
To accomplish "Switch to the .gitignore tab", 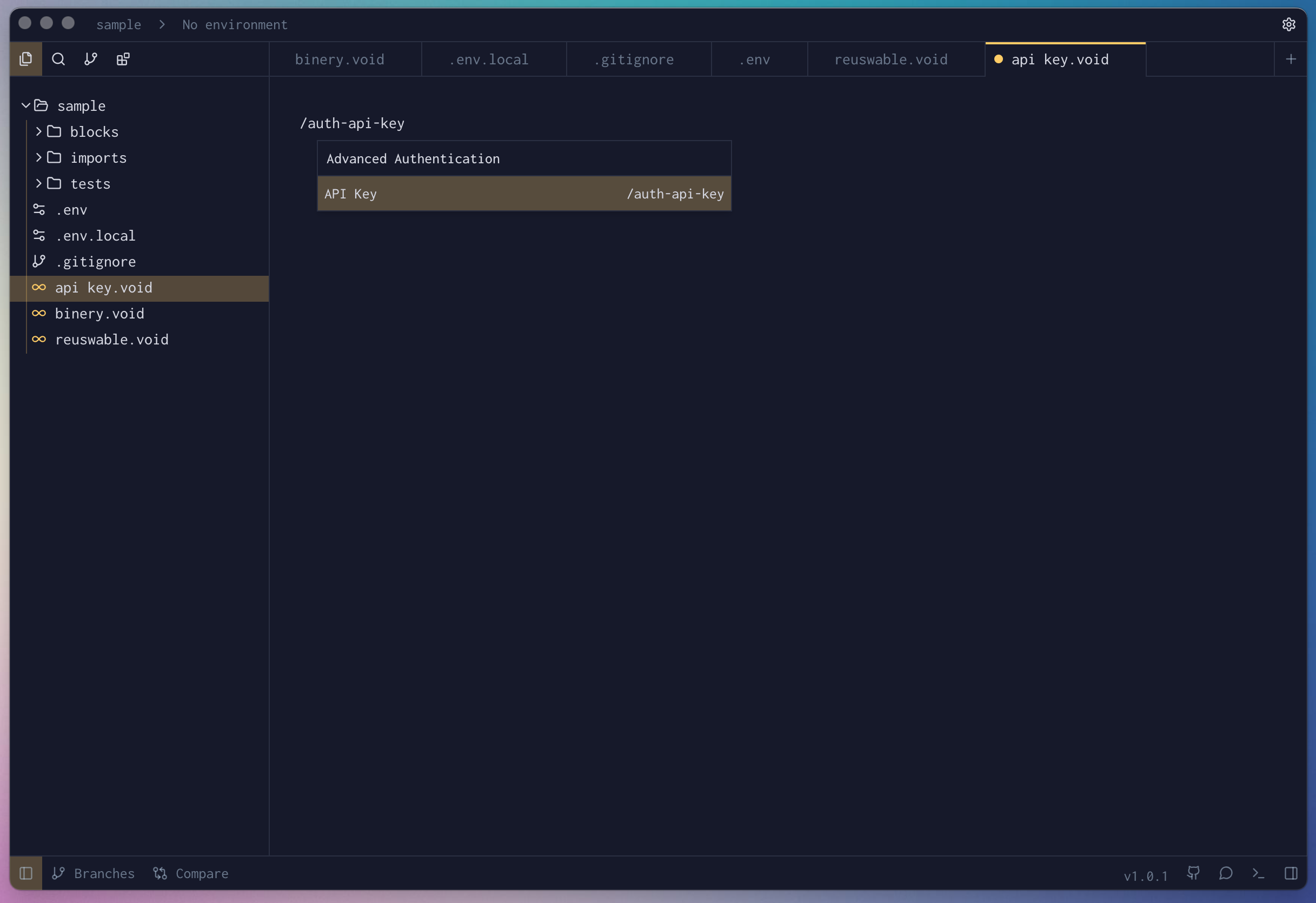I will [634, 59].
